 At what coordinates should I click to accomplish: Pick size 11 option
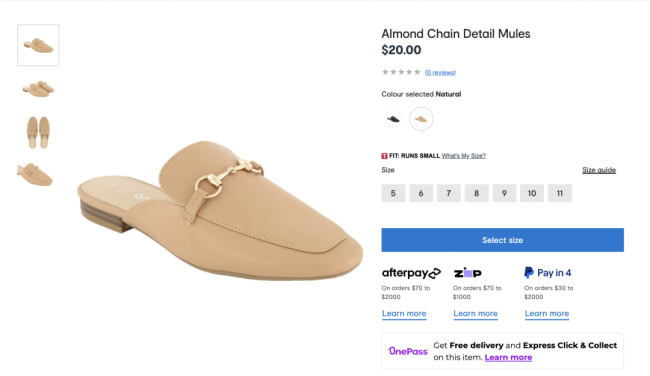pos(560,193)
